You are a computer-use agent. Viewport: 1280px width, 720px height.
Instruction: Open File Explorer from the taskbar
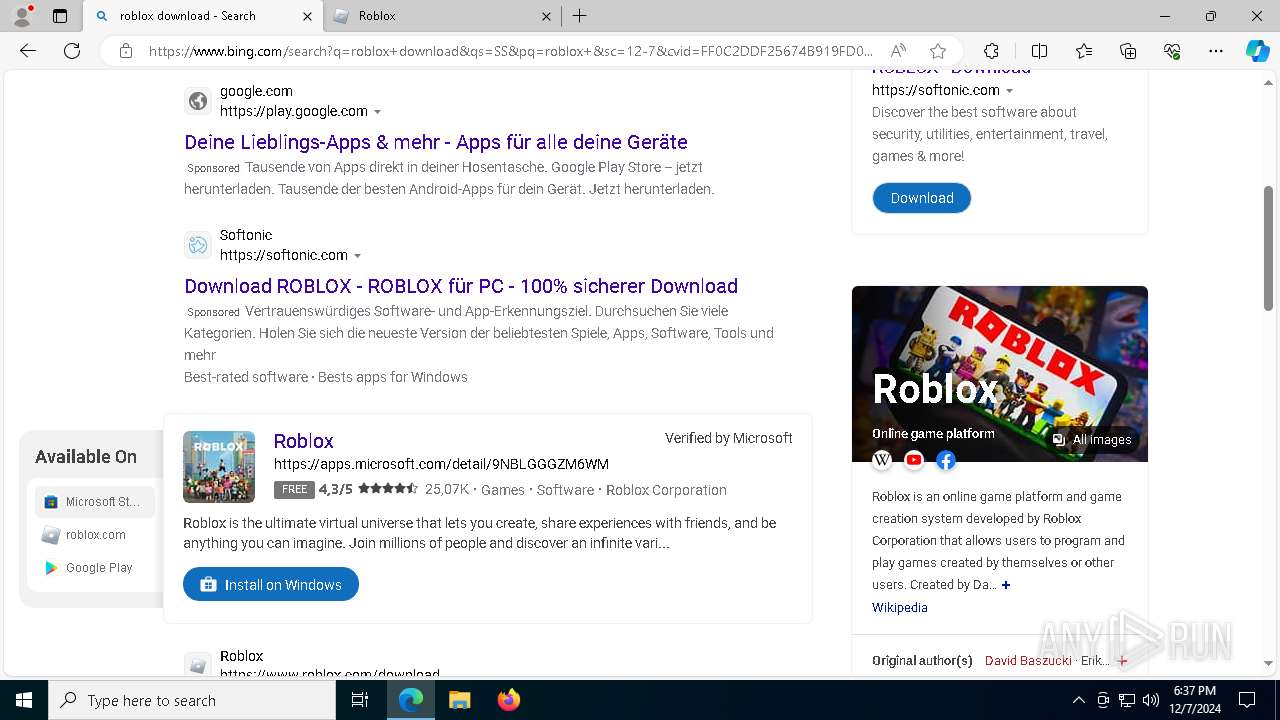pyautogui.click(x=459, y=700)
